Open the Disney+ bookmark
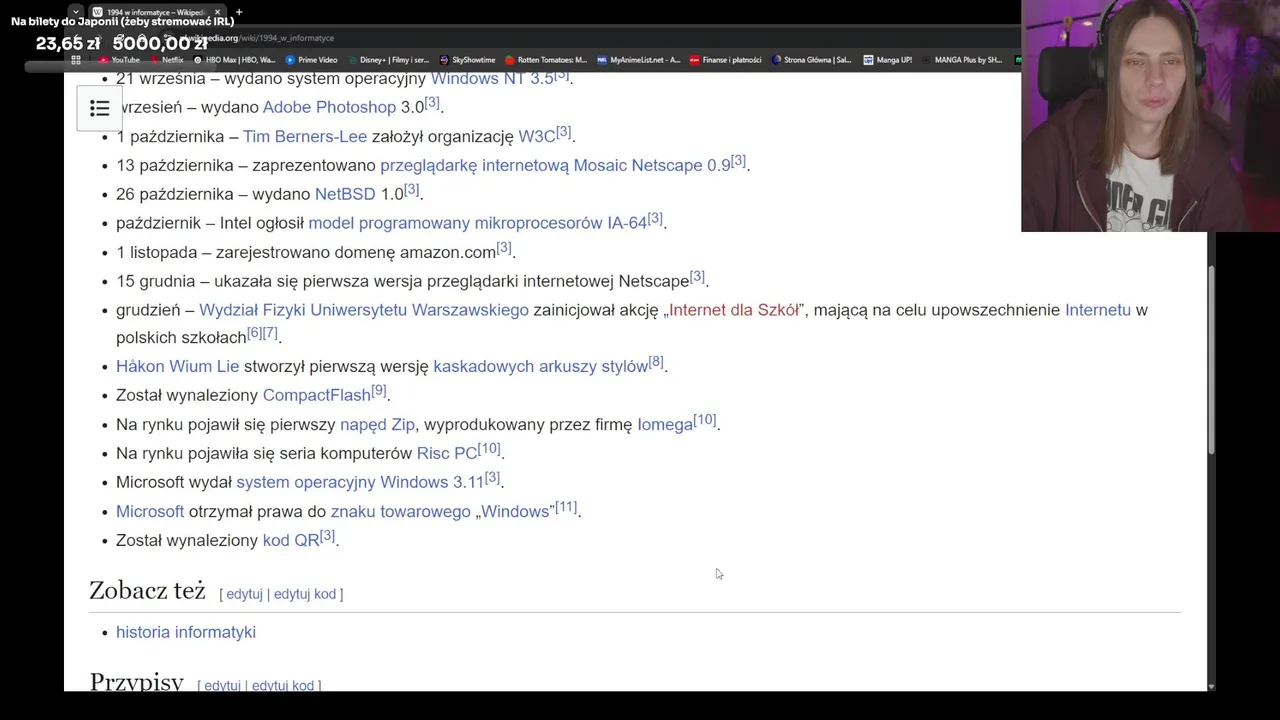The height and width of the screenshot is (720, 1280). click(x=387, y=60)
